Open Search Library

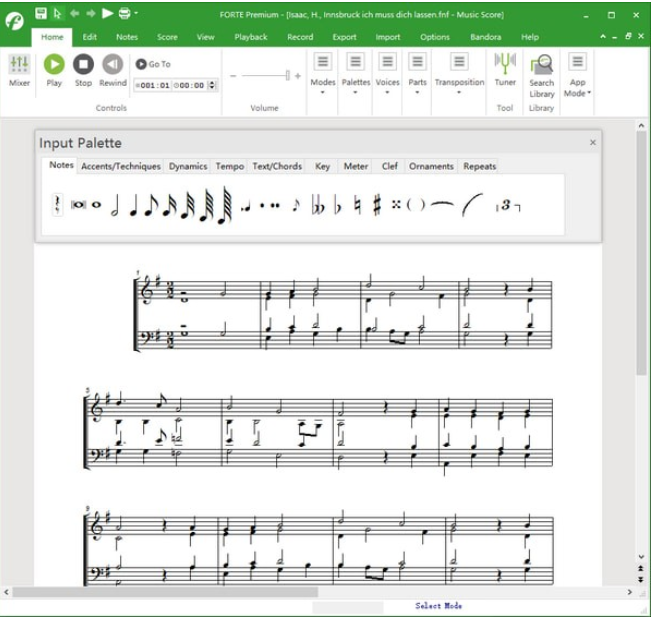point(541,75)
